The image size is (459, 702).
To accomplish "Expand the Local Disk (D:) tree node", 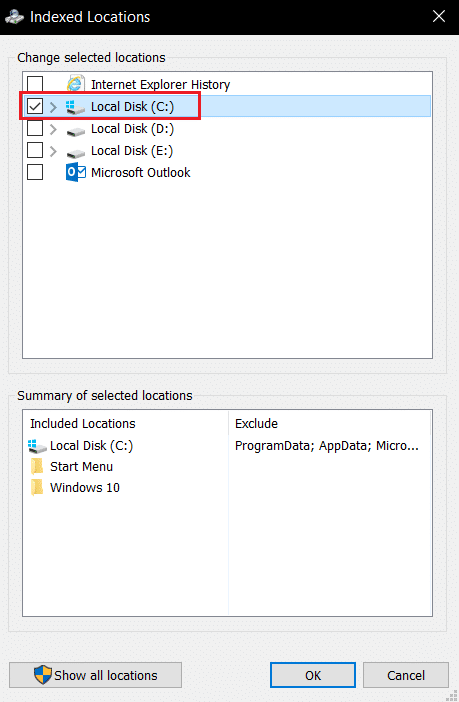I will (x=53, y=129).
